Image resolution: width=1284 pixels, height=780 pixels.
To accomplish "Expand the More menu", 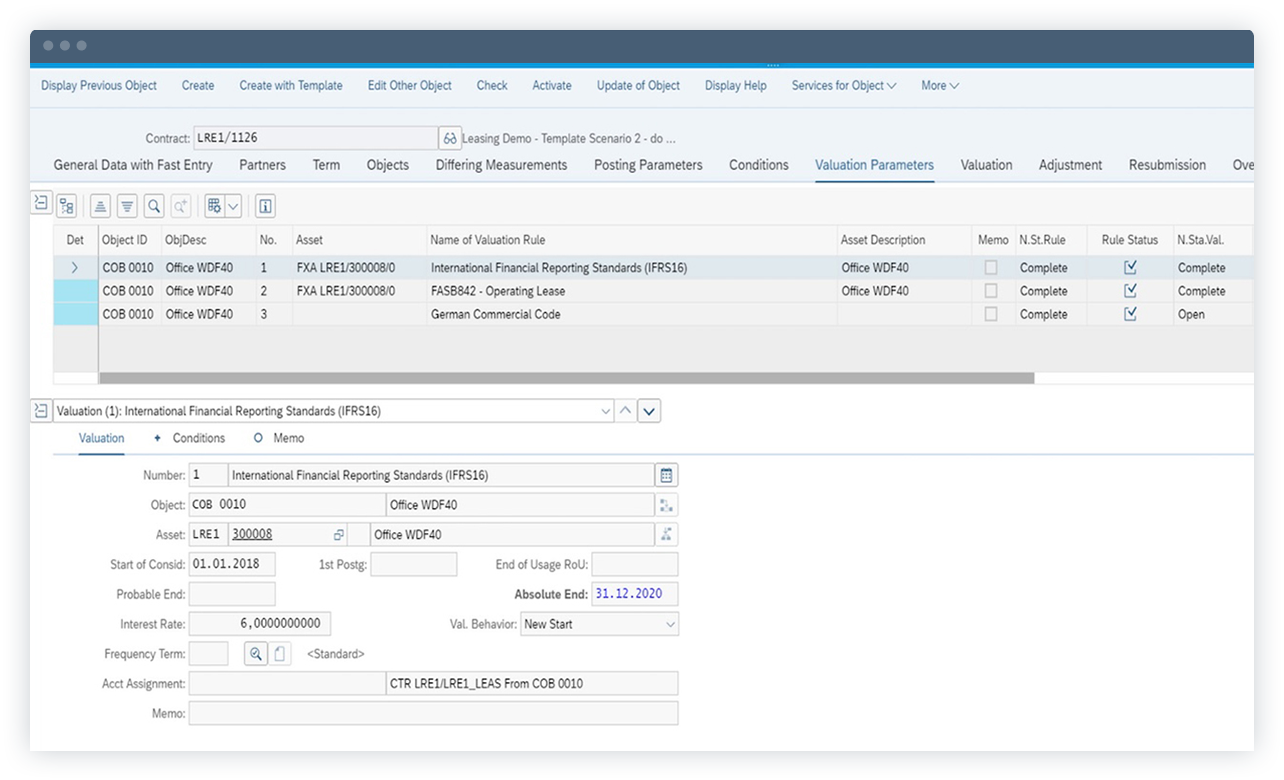I will 938,86.
